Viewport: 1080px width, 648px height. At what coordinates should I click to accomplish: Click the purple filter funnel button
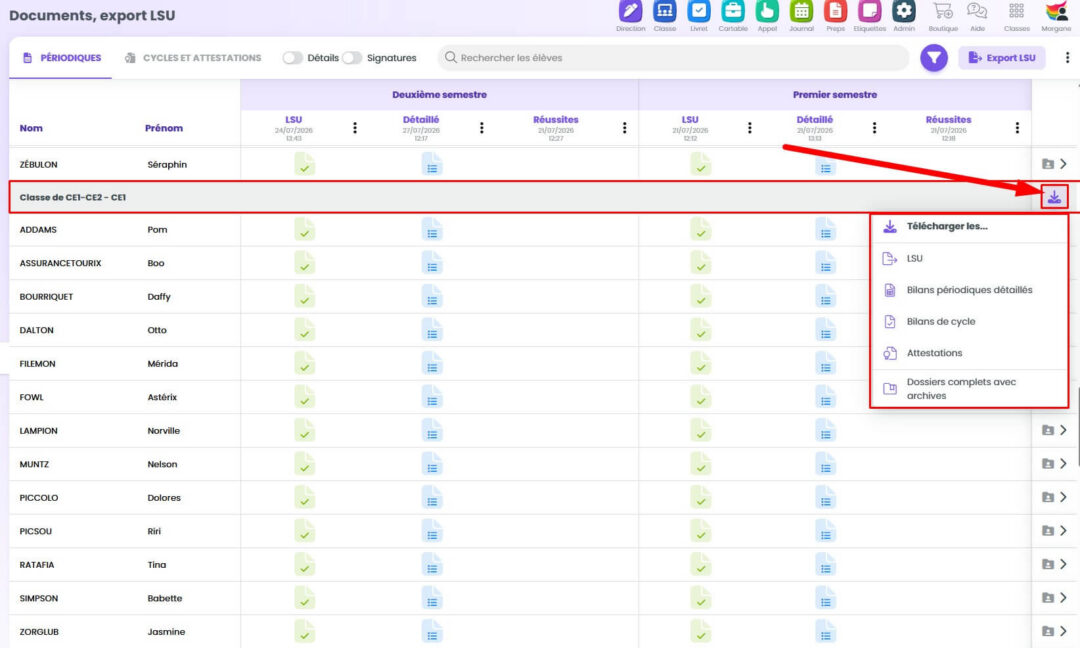point(934,58)
